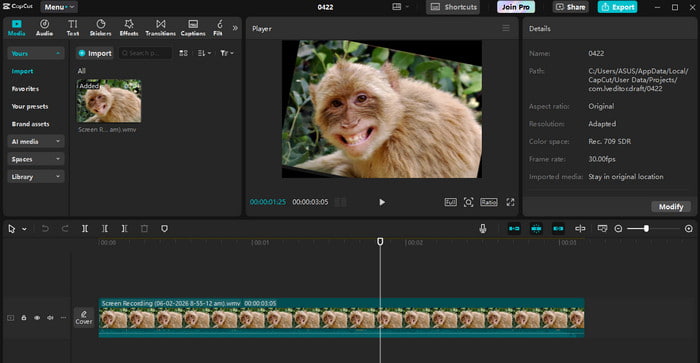Open the layout selector dropdown in title bar
The image size is (700, 363).
pyautogui.click(x=400, y=7)
